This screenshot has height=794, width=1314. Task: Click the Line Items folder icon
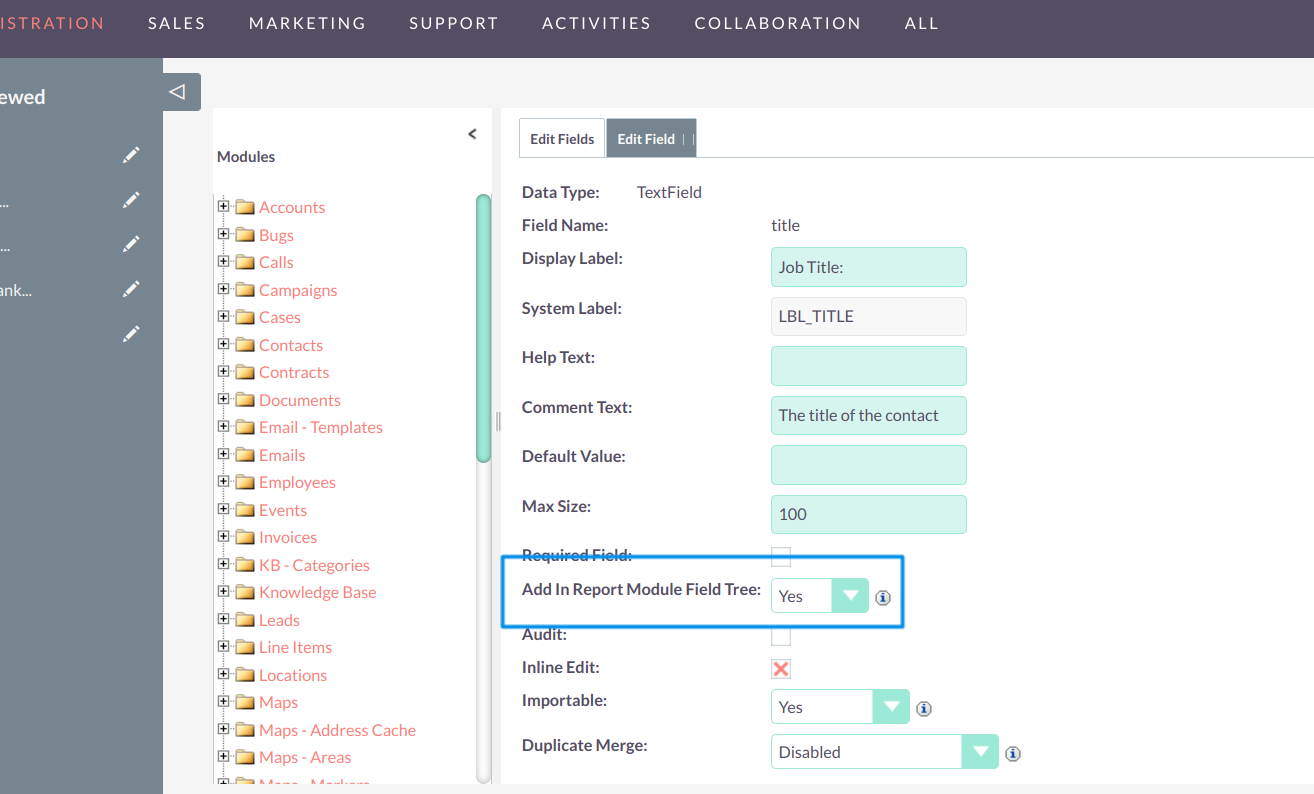(245, 647)
